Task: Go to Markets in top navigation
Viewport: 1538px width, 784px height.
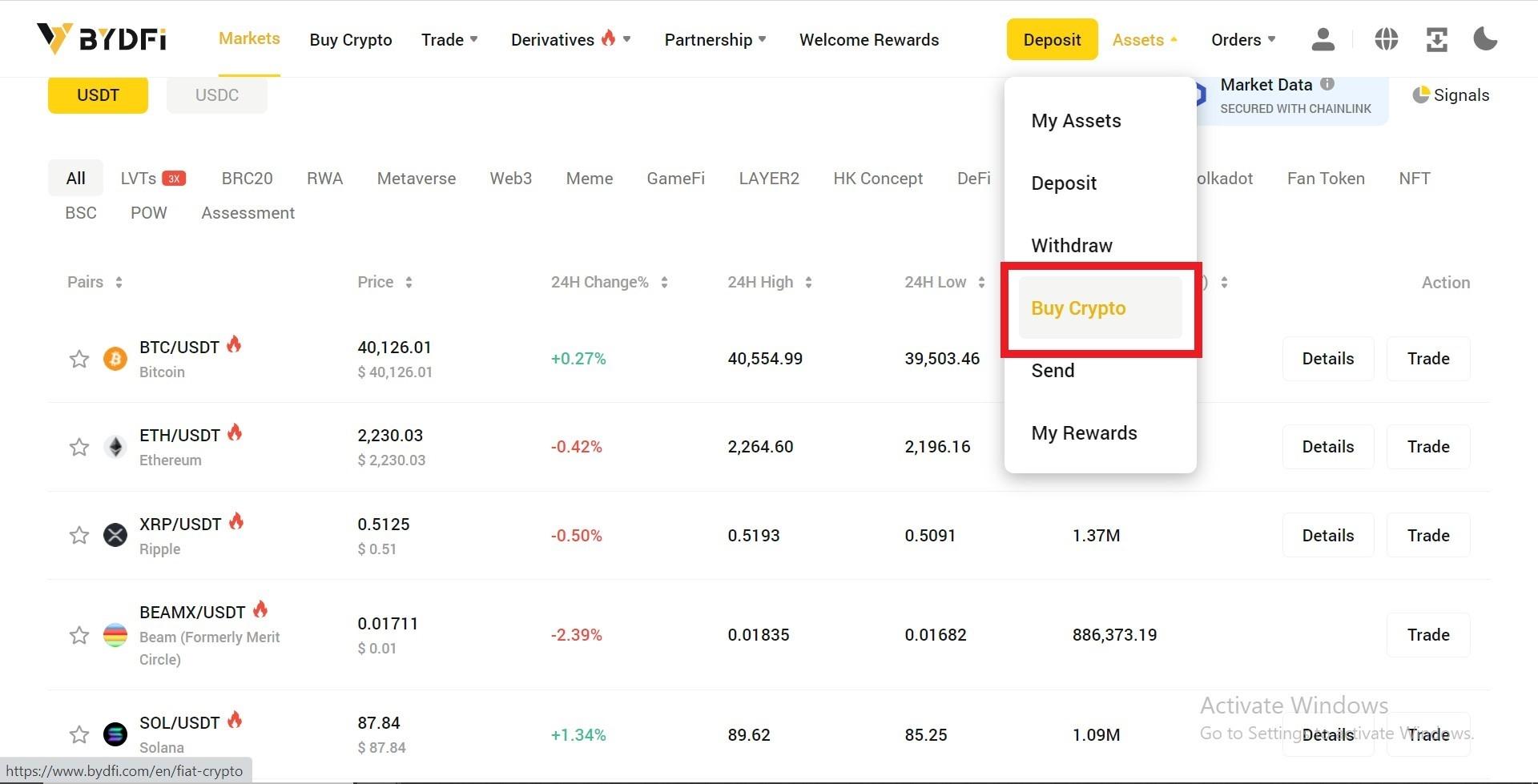Action: click(x=249, y=38)
